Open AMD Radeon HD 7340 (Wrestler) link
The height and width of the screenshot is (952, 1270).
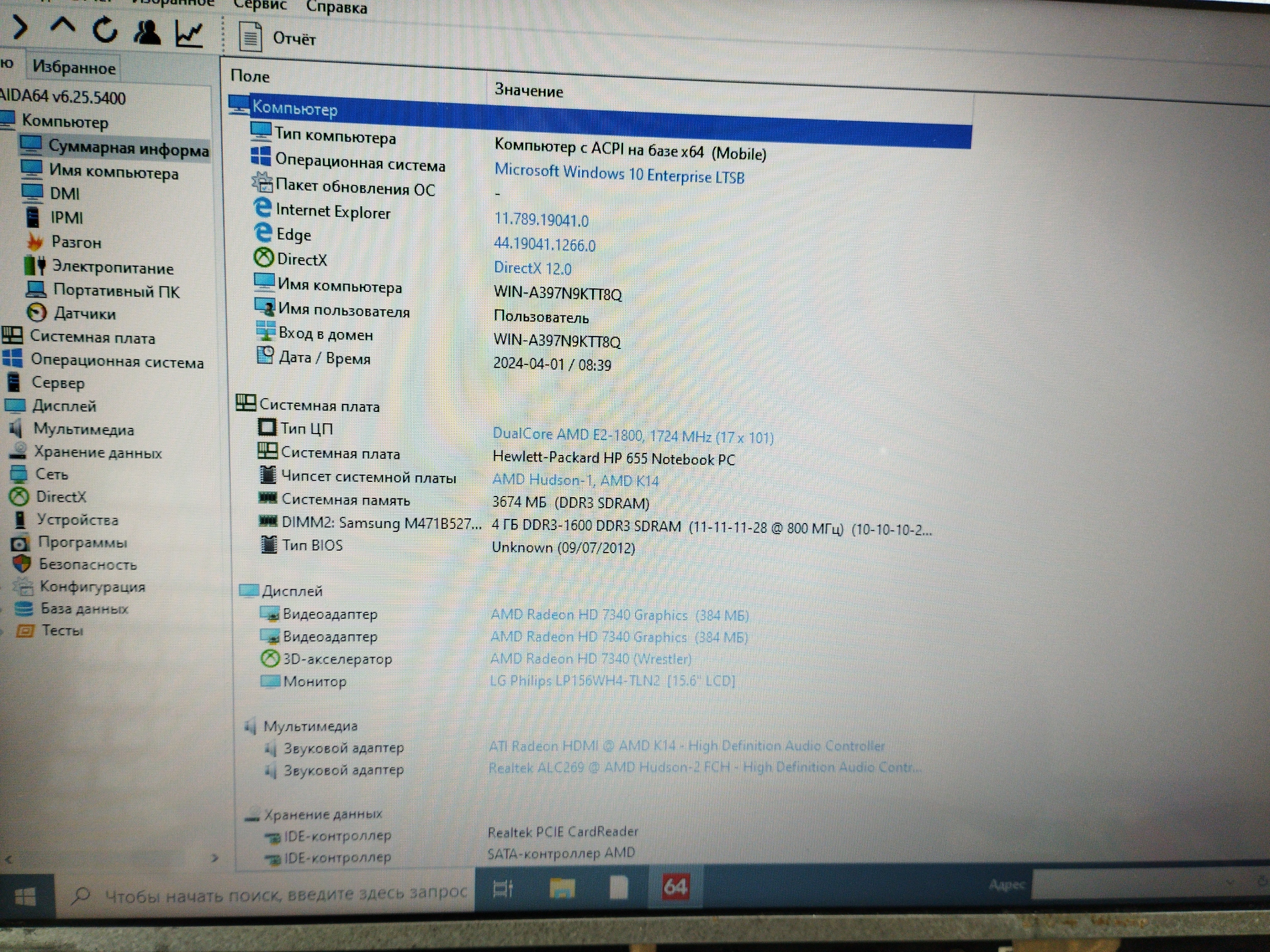click(x=591, y=658)
